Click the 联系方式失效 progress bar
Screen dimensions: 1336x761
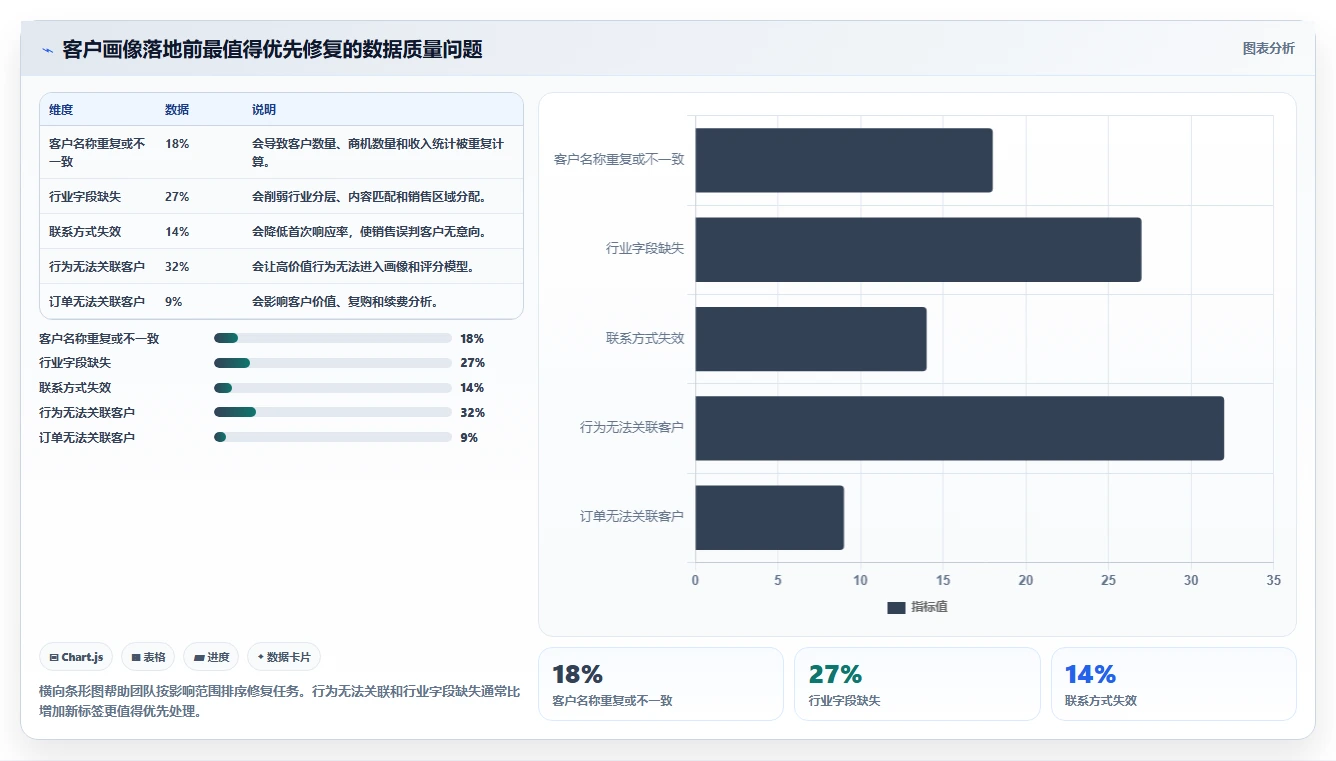333,388
